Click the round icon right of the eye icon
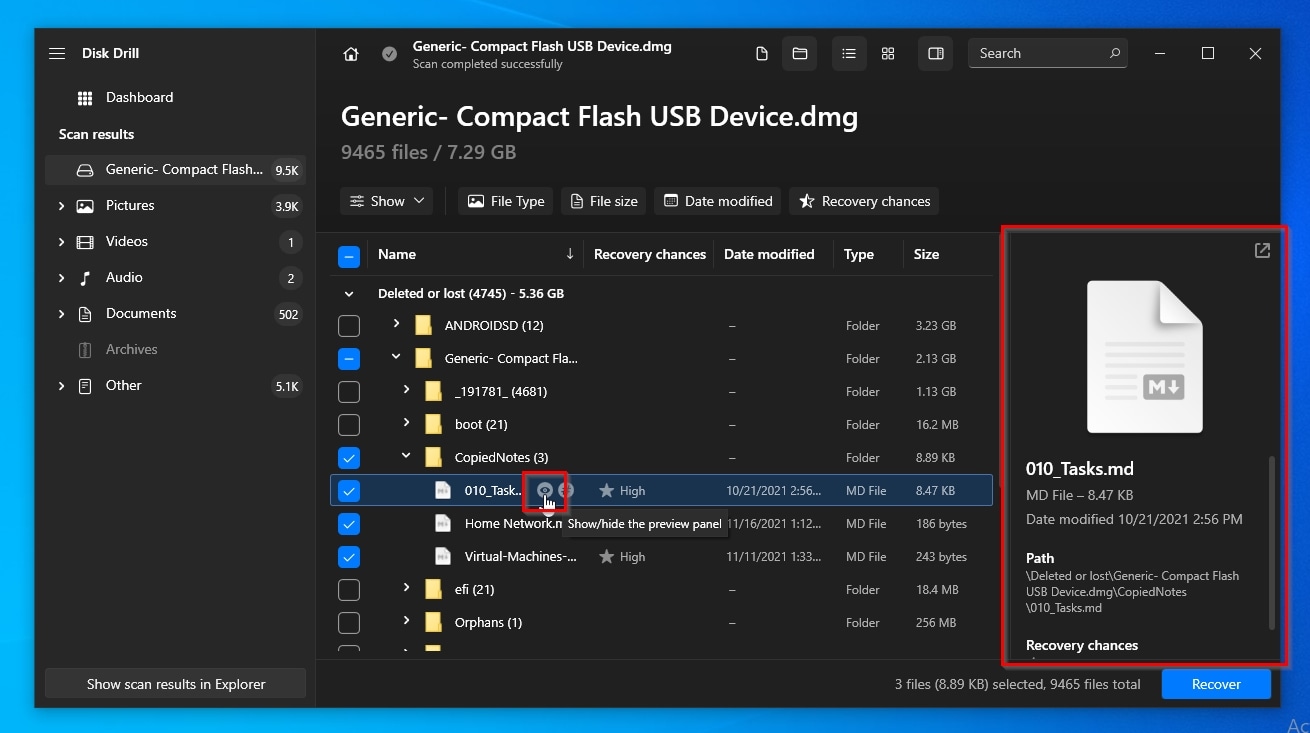The image size is (1310, 733). (566, 490)
